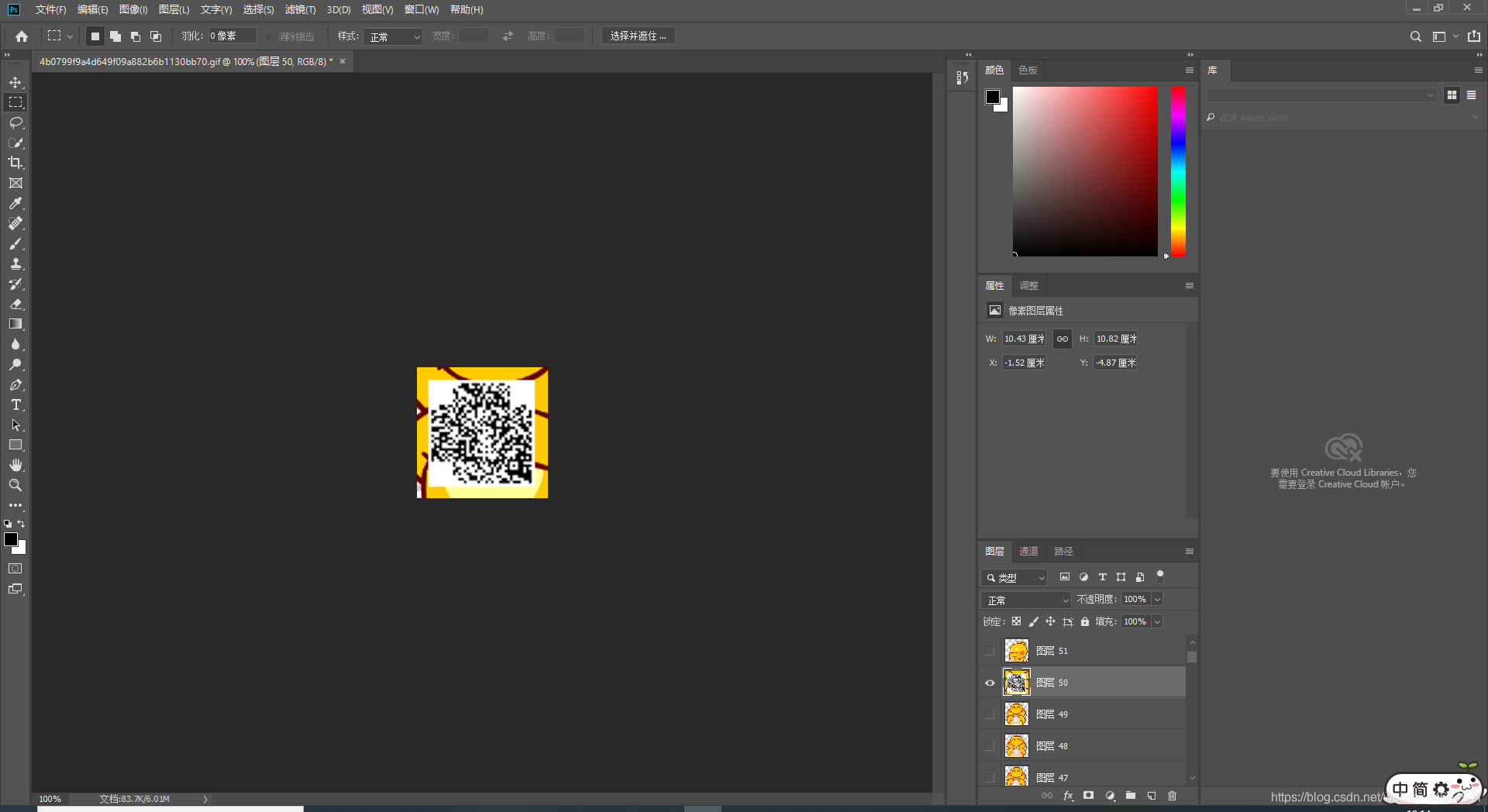Open the Color panel options menu
Viewport: 1488px width, 812px height.
1190,71
